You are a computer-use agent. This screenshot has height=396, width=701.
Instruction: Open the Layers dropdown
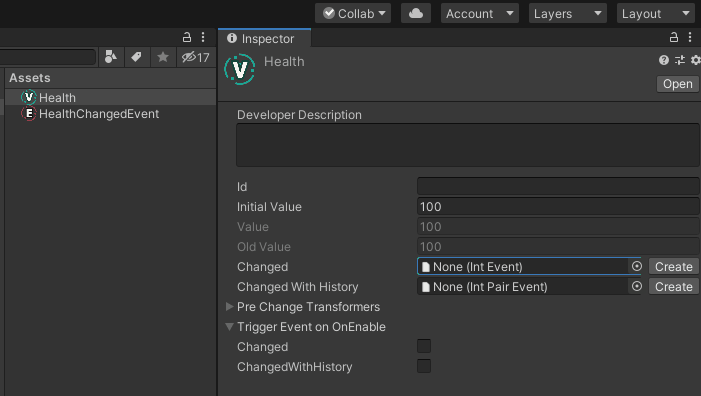(x=567, y=13)
